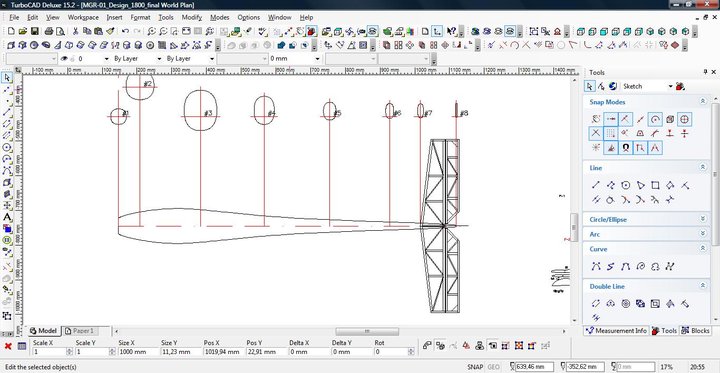
Task: Select the Circle tool in left toolbar
Action: [x=7, y=147]
